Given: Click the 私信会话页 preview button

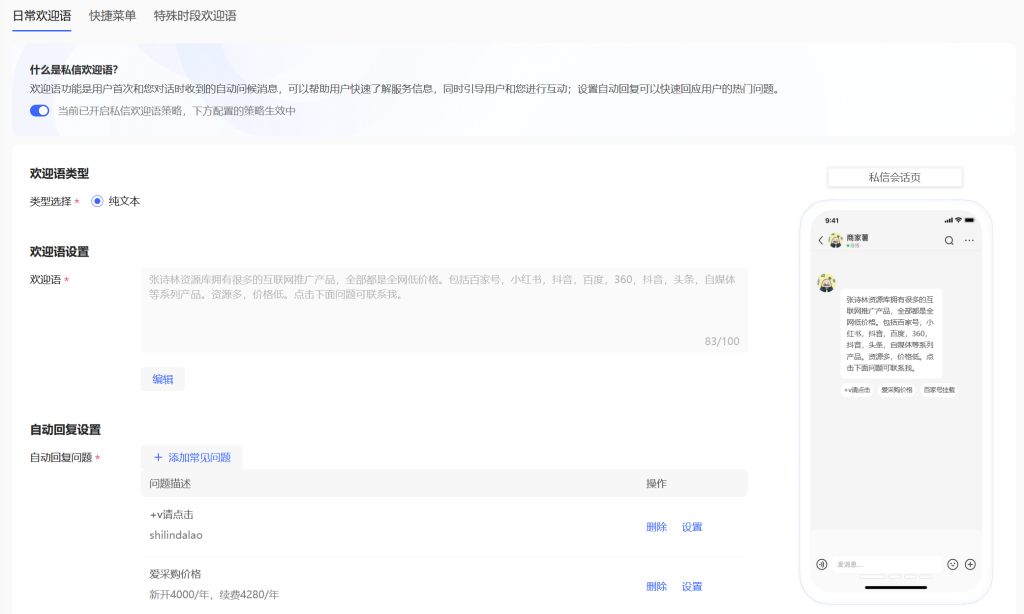Looking at the screenshot, I should [895, 177].
